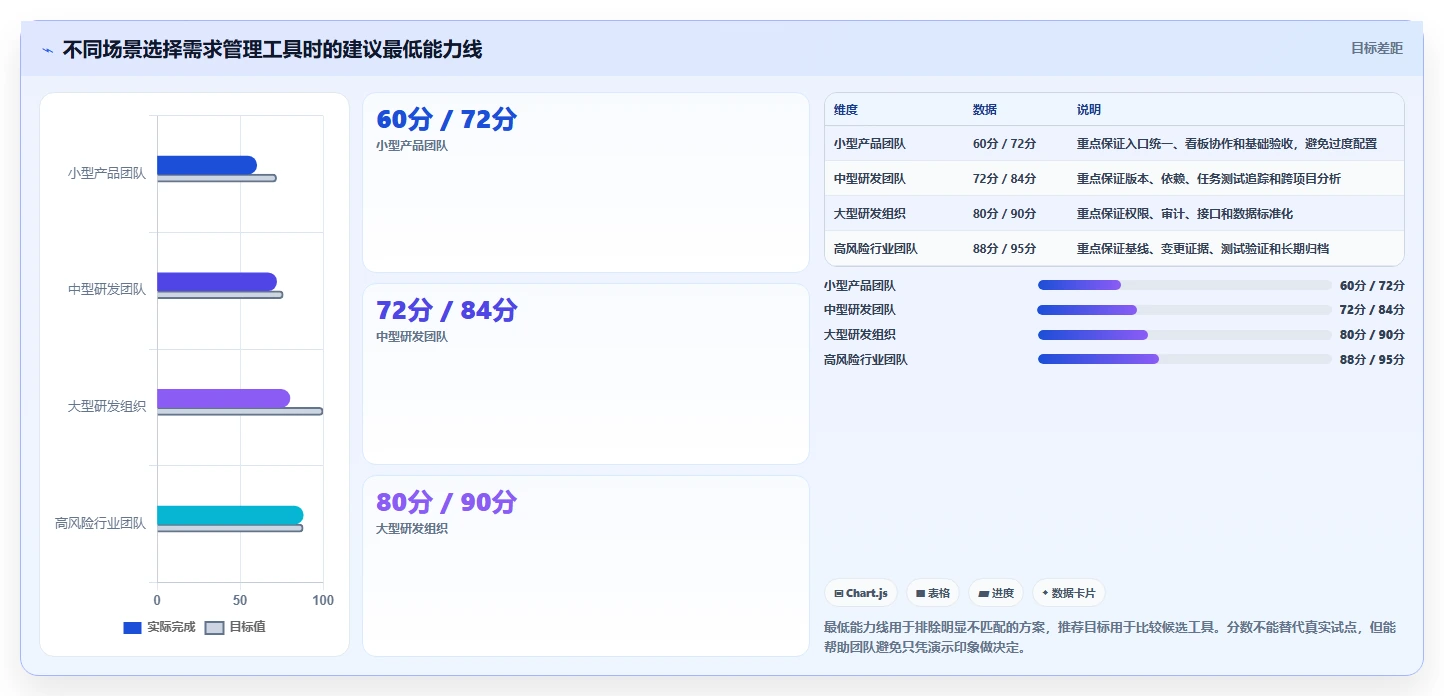Click the 数据卡片 tag chip
Image resolution: width=1444 pixels, height=696 pixels.
point(1069,593)
